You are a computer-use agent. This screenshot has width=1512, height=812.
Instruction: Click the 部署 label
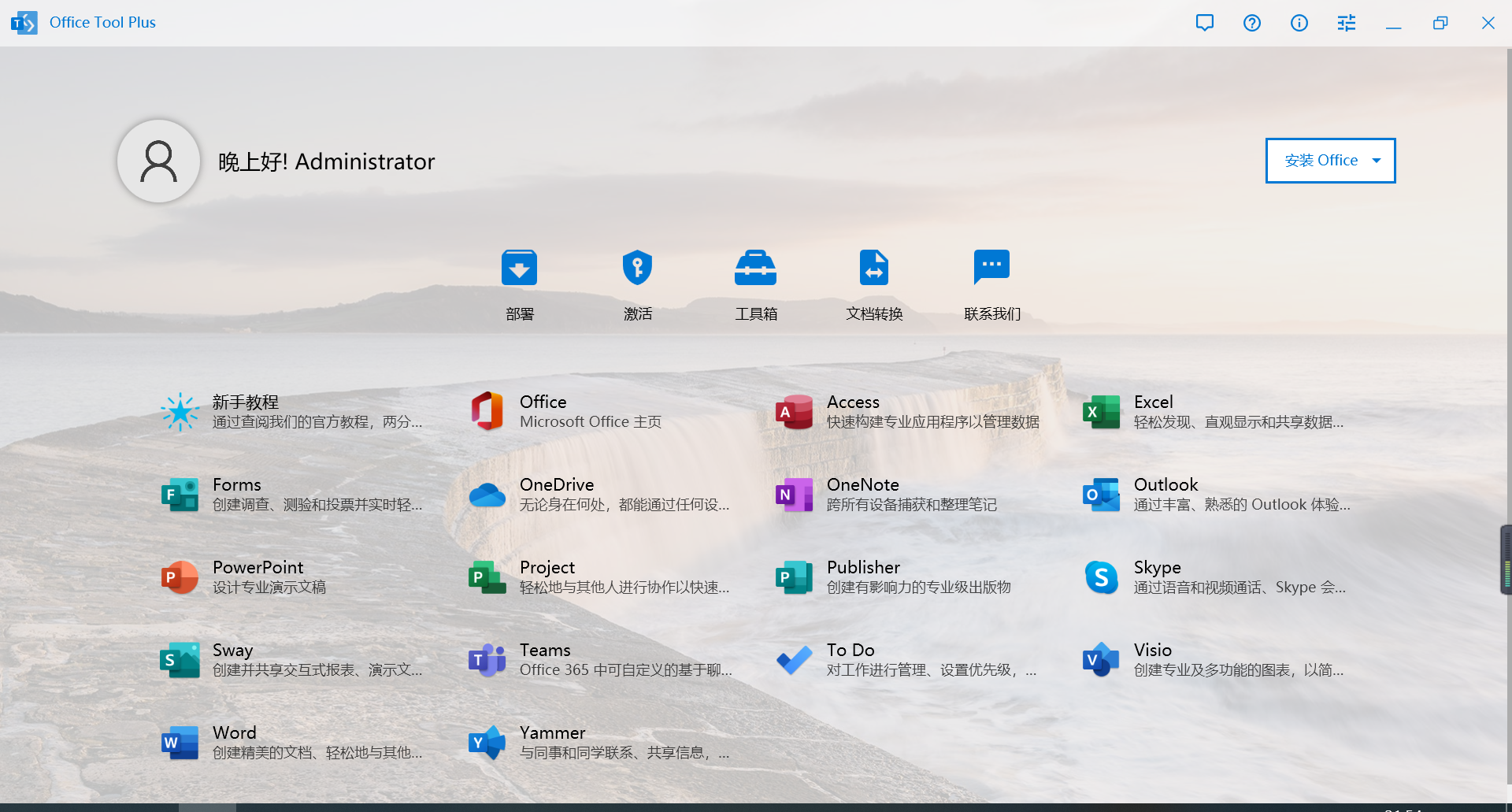(520, 314)
